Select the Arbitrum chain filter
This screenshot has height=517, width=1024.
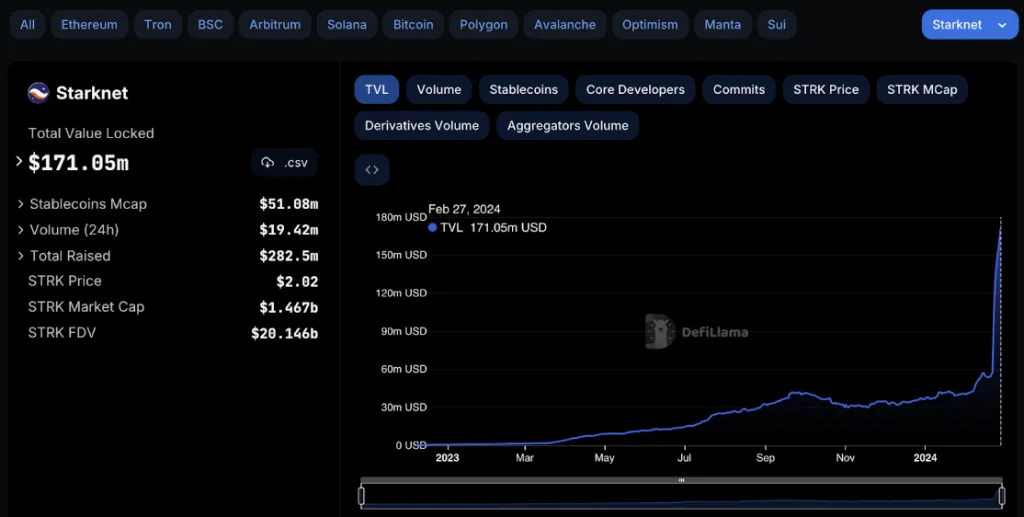pos(275,25)
